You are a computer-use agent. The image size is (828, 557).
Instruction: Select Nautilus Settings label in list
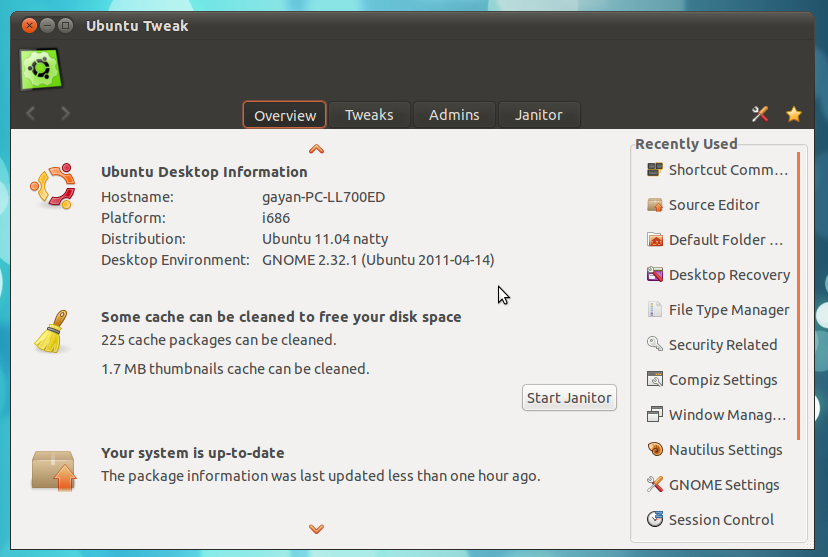tap(726, 450)
